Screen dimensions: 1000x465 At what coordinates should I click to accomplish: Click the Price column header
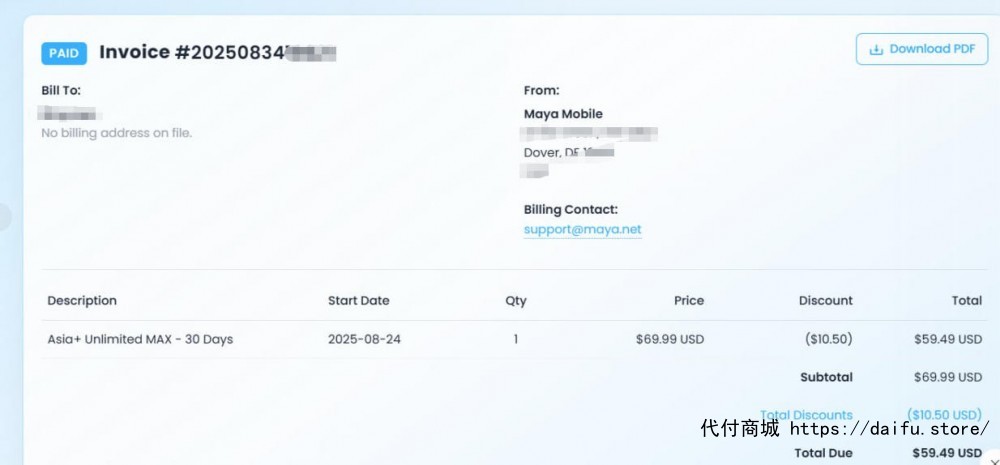click(x=689, y=300)
